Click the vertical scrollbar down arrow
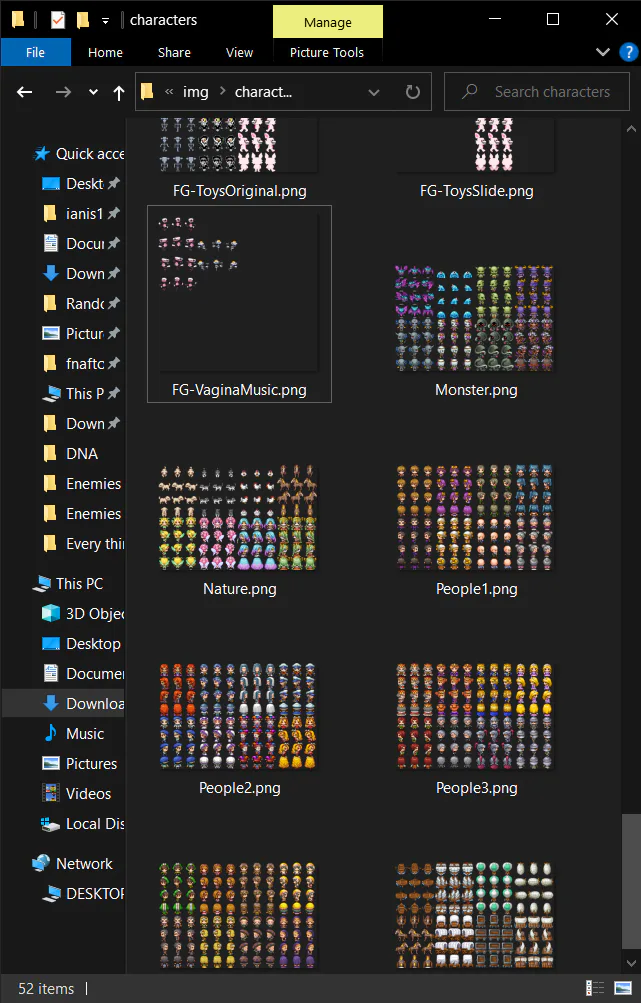Screen dimensions: 641x1003 pos(630,963)
